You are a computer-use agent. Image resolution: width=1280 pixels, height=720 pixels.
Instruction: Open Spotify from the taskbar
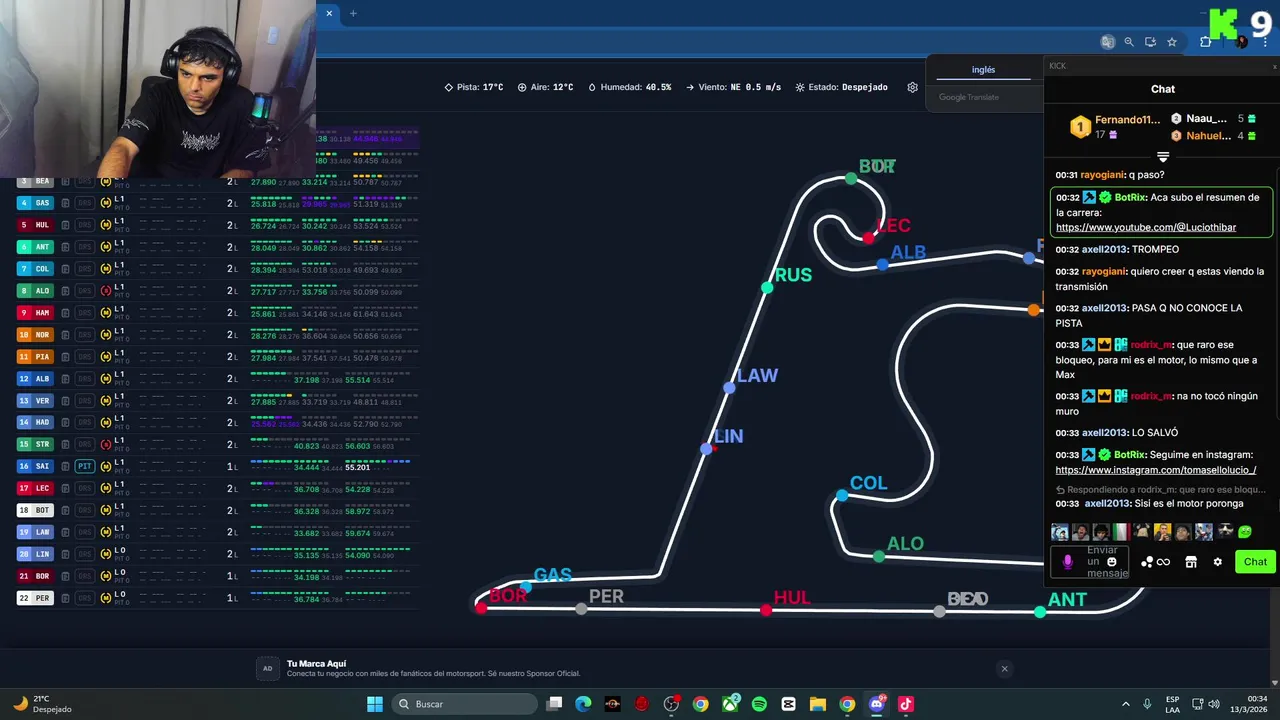coord(759,704)
